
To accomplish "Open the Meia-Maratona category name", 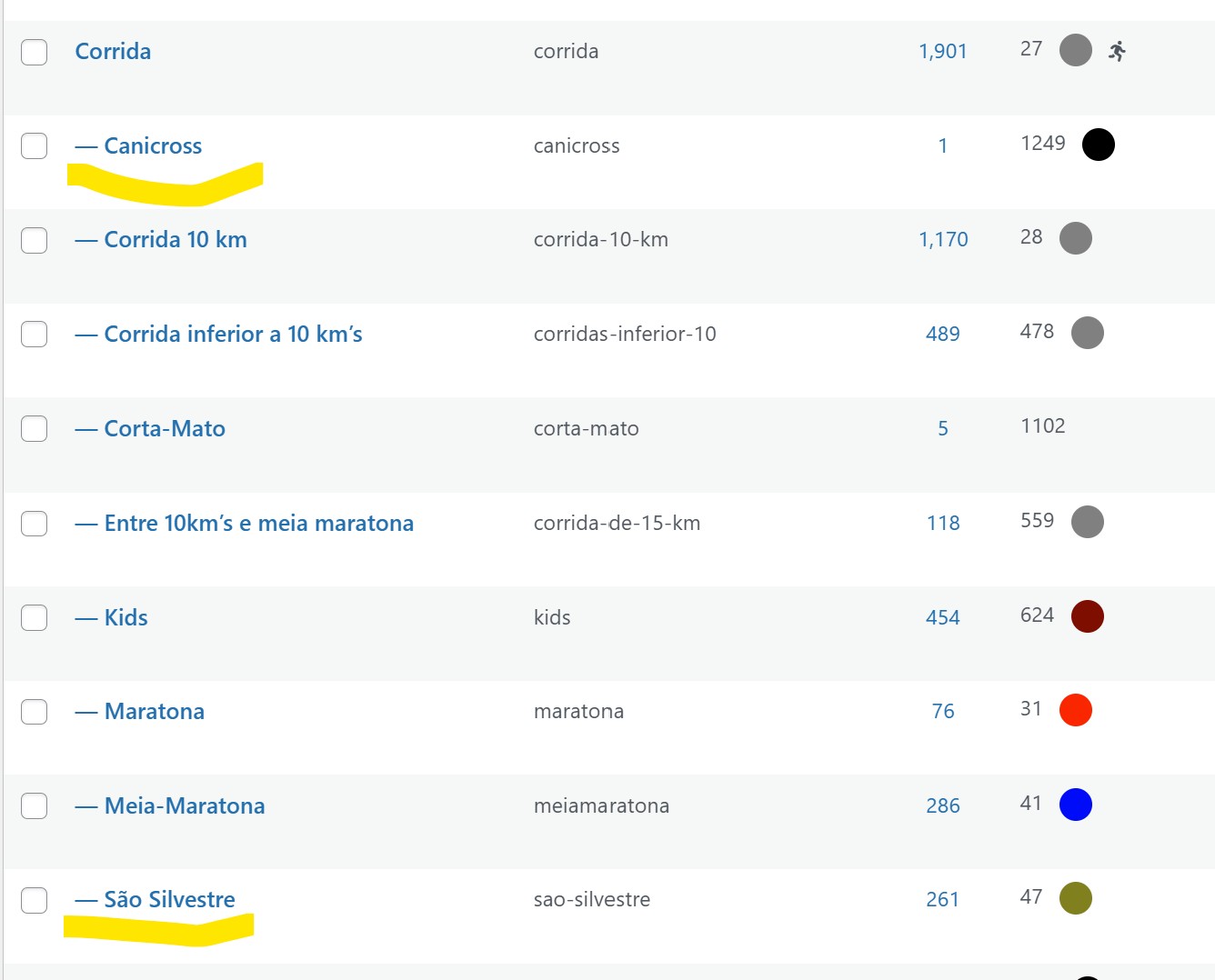I will pos(185,805).
